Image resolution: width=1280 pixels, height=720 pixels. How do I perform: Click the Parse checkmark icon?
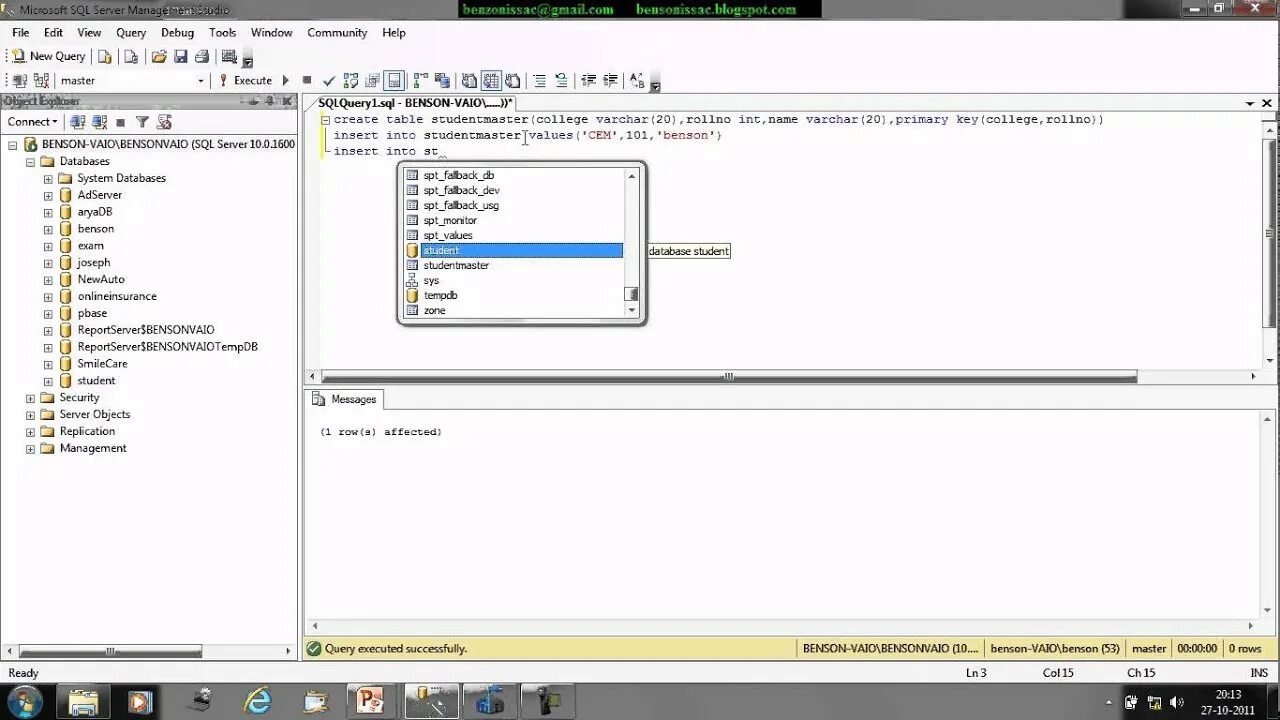click(329, 80)
